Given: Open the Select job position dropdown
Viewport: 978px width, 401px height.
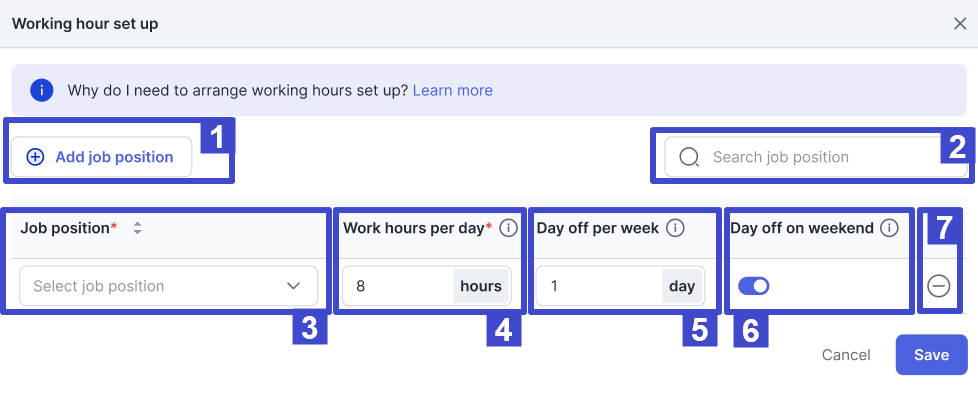Looking at the screenshot, I should click(x=168, y=286).
